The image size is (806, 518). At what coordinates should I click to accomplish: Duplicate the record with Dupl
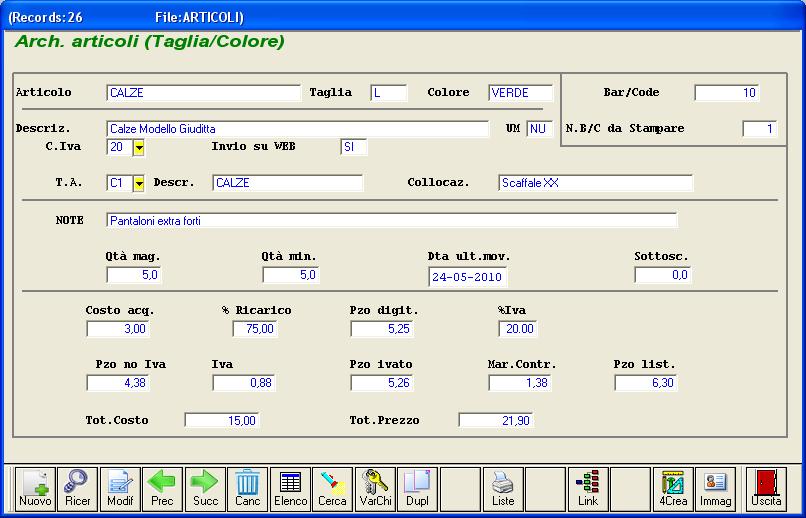pos(418,489)
